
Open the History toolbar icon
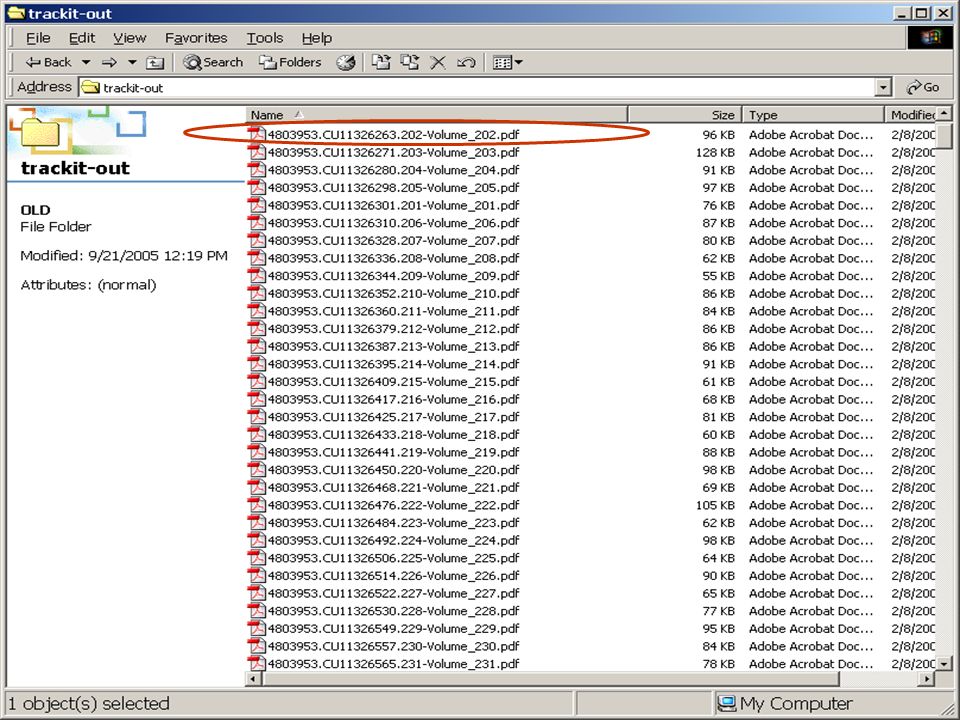click(x=346, y=62)
